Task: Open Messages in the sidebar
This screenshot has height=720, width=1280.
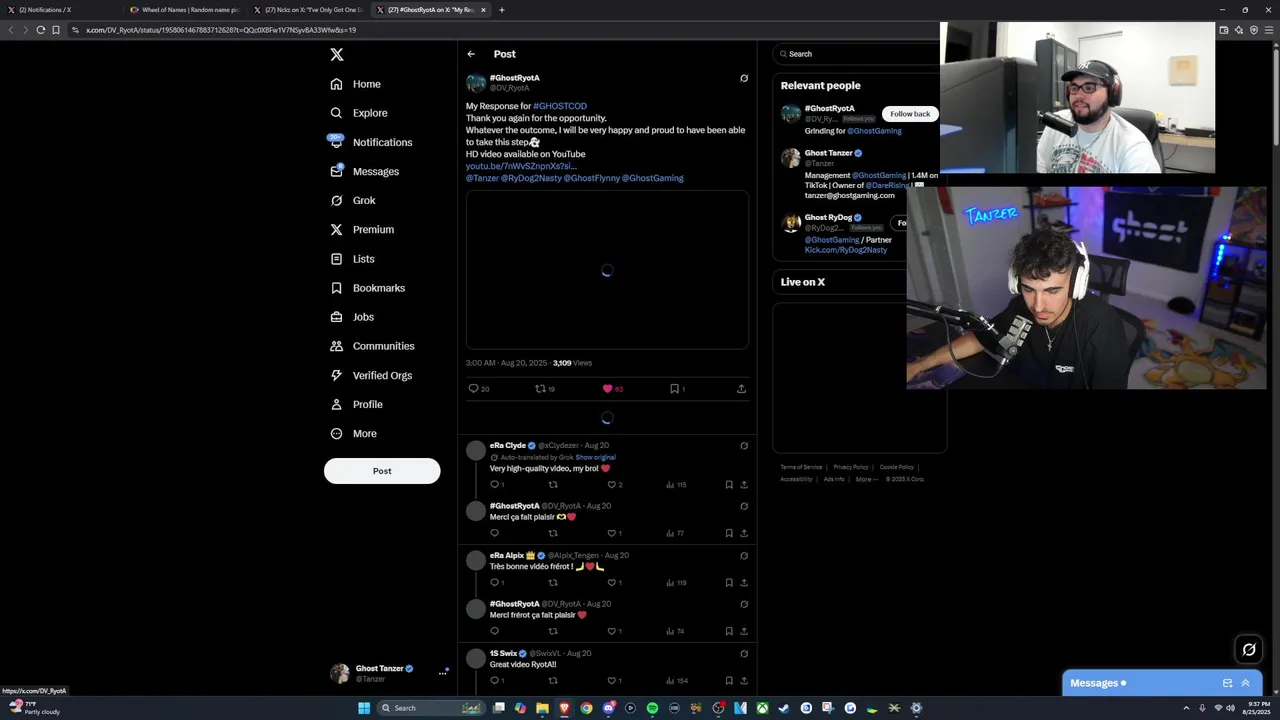Action: tap(365, 171)
